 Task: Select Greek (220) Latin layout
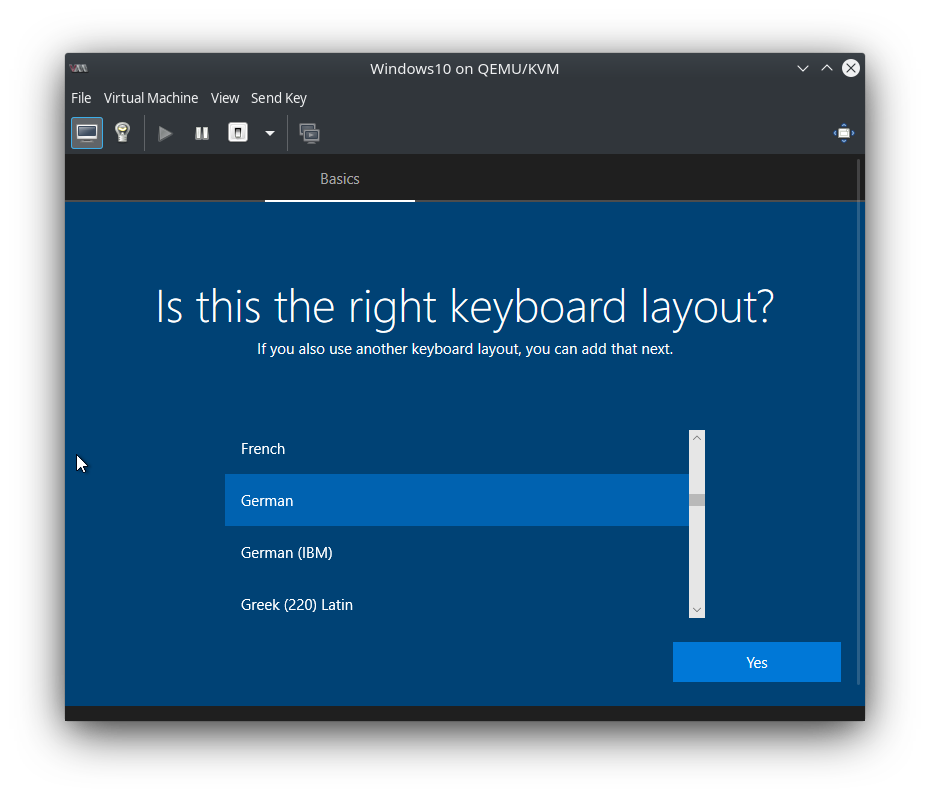[x=457, y=605]
